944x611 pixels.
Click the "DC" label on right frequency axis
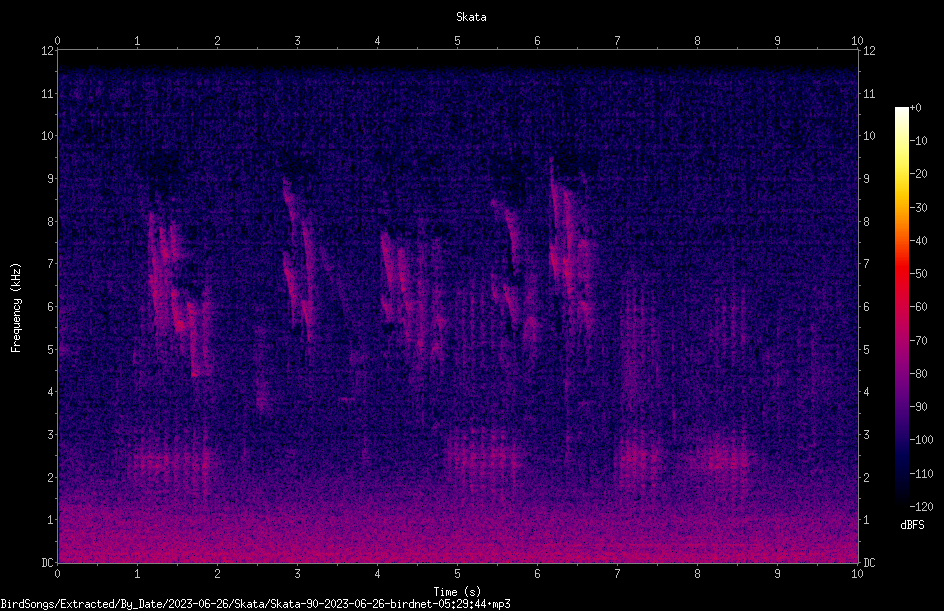(869, 562)
